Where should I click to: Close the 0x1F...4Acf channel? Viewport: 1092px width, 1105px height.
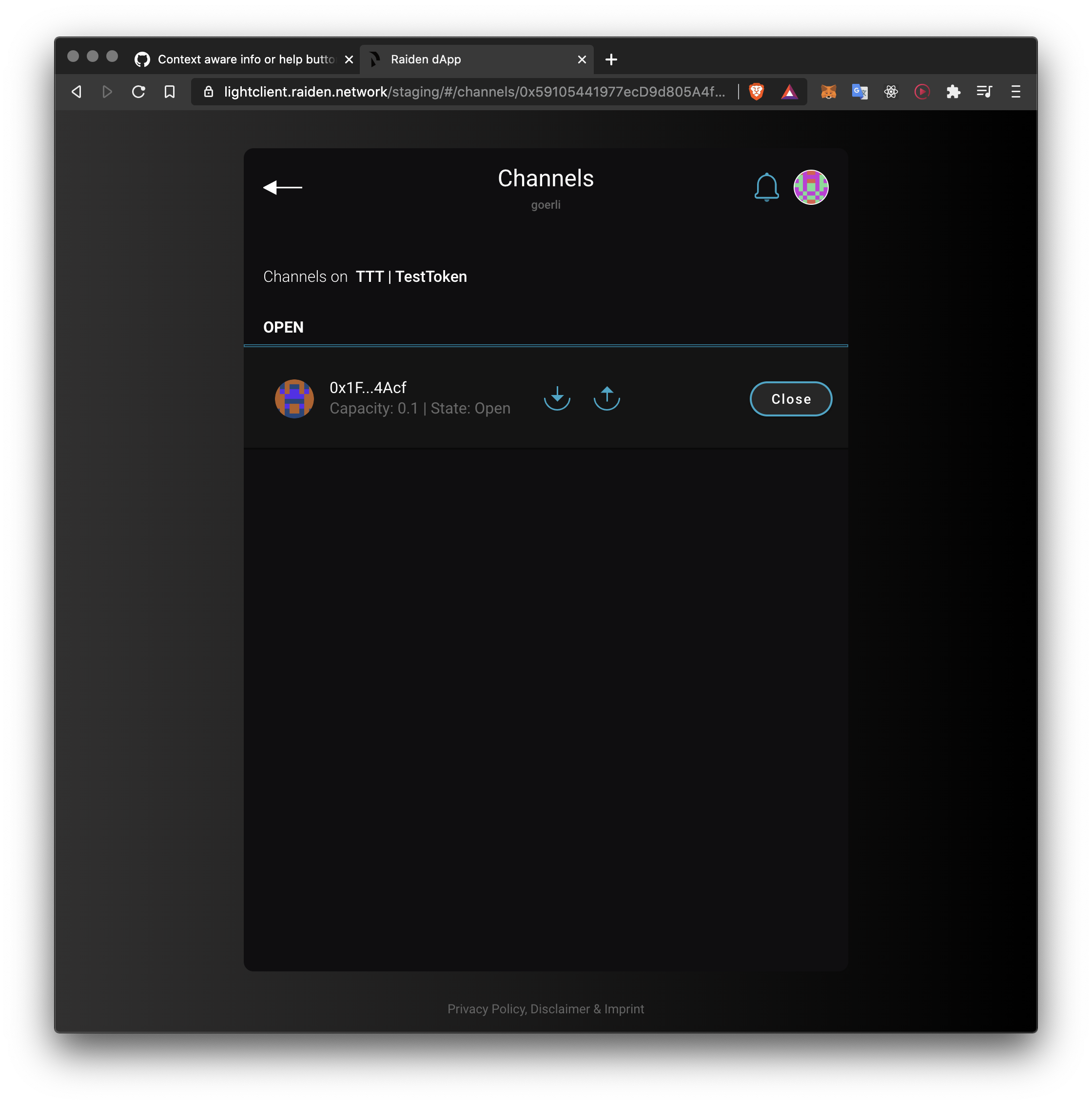coord(791,398)
